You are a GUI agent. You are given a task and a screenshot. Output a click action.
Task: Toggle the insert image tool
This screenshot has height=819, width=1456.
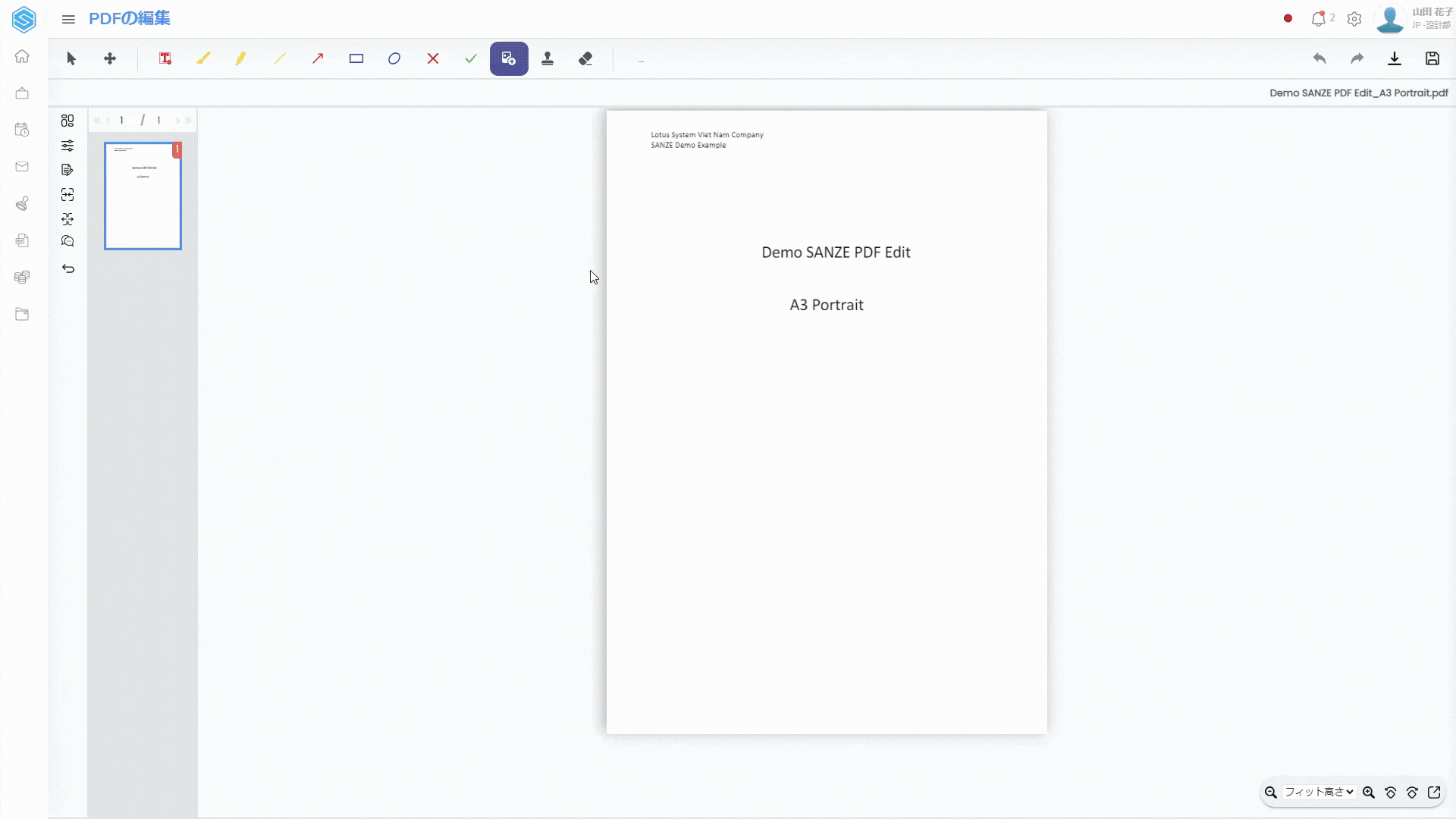point(509,58)
